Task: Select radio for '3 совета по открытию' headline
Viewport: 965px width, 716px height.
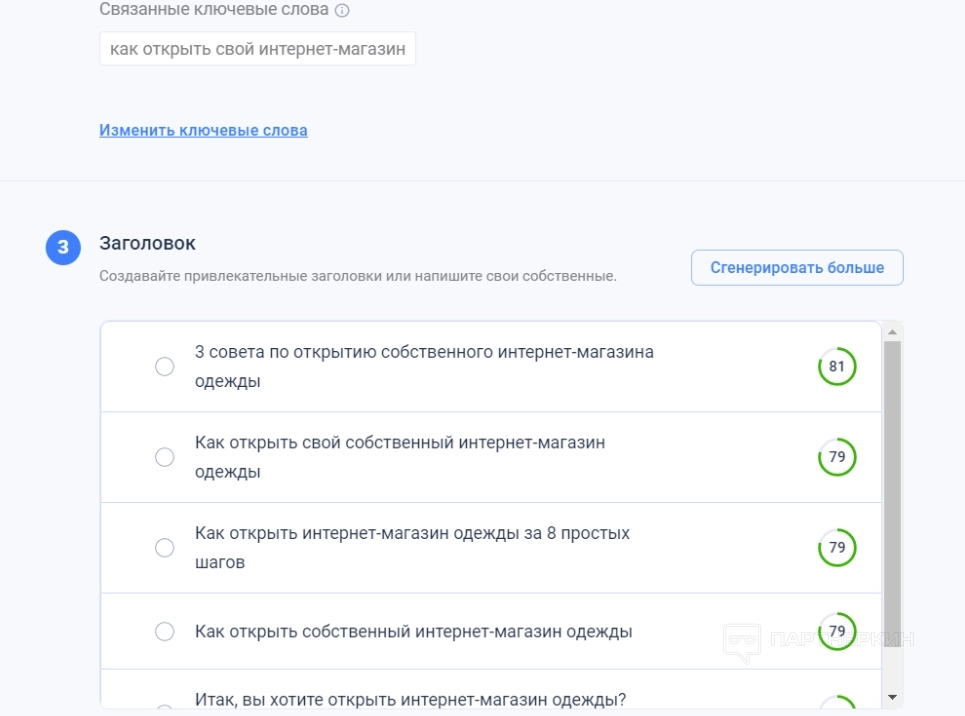Action: [x=165, y=367]
